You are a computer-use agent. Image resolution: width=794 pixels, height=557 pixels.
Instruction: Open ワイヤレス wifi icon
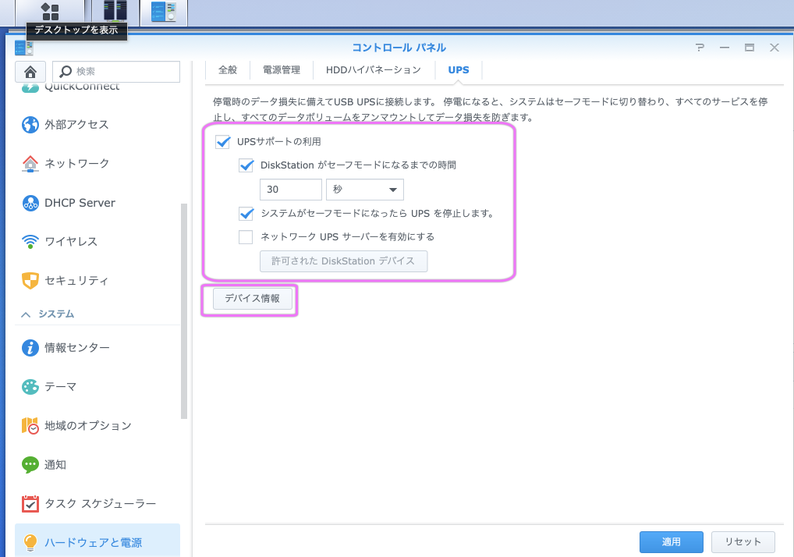coord(30,242)
